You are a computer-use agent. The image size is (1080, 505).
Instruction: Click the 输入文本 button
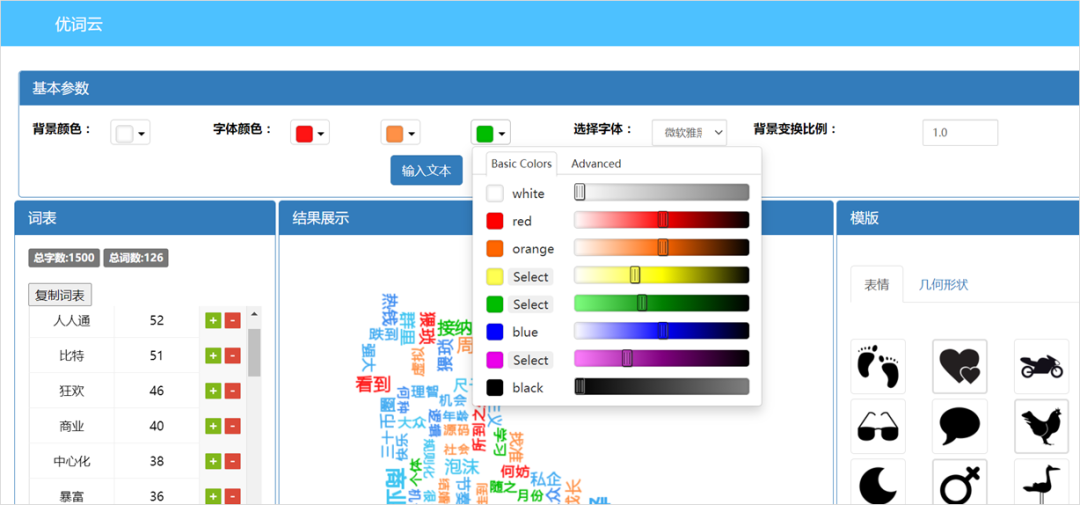click(426, 170)
